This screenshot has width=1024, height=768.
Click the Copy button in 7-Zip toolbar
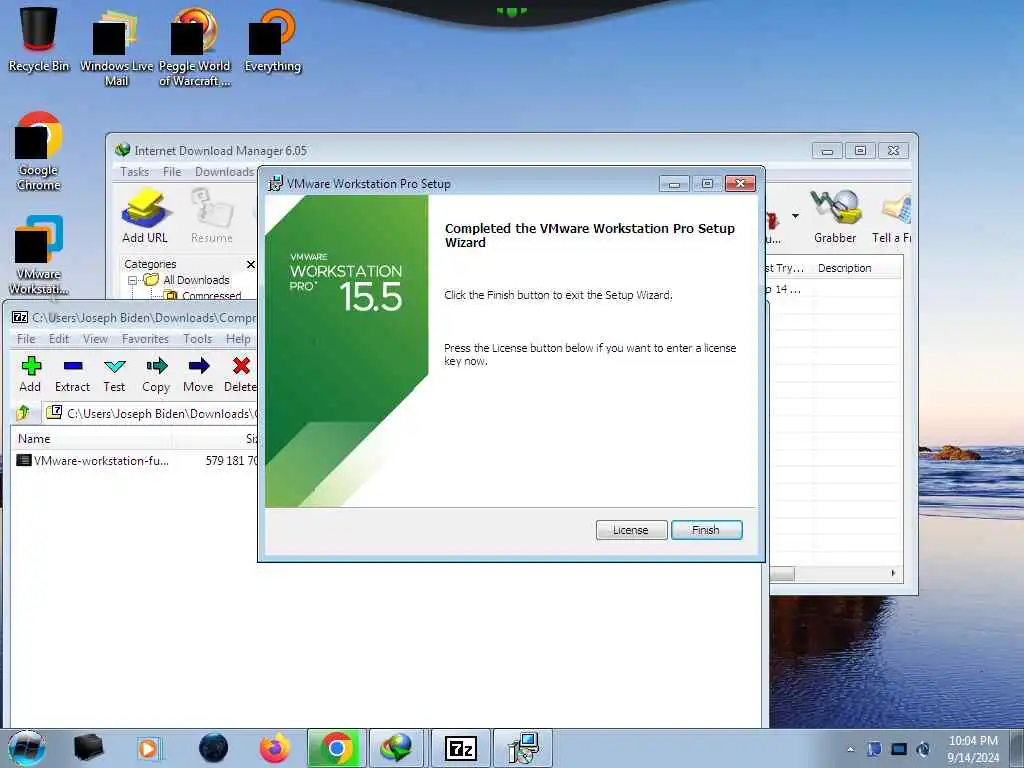click(x=156, y=375)
